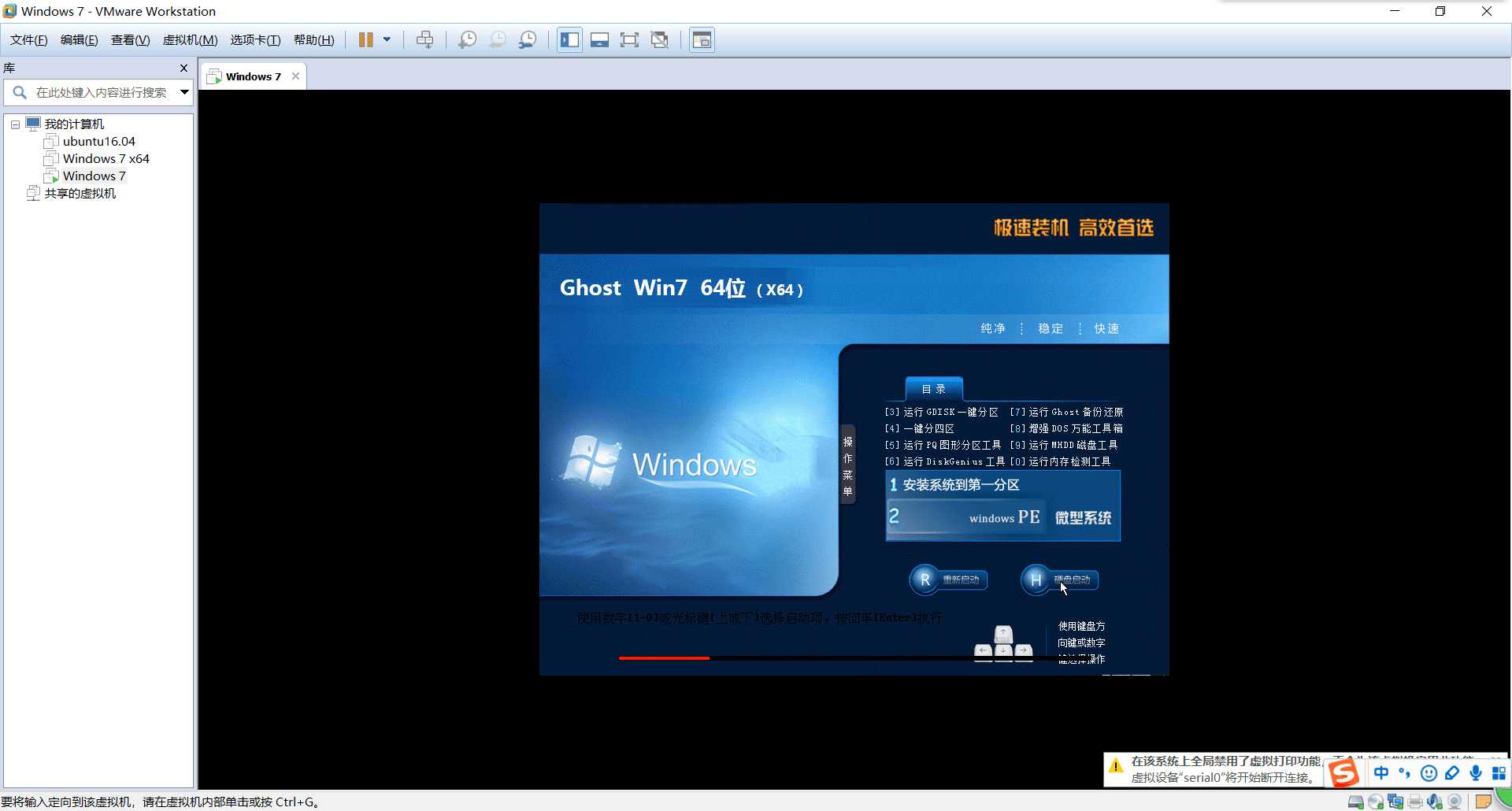Select the 目录 tab in boot menu

tap(934, 389)
